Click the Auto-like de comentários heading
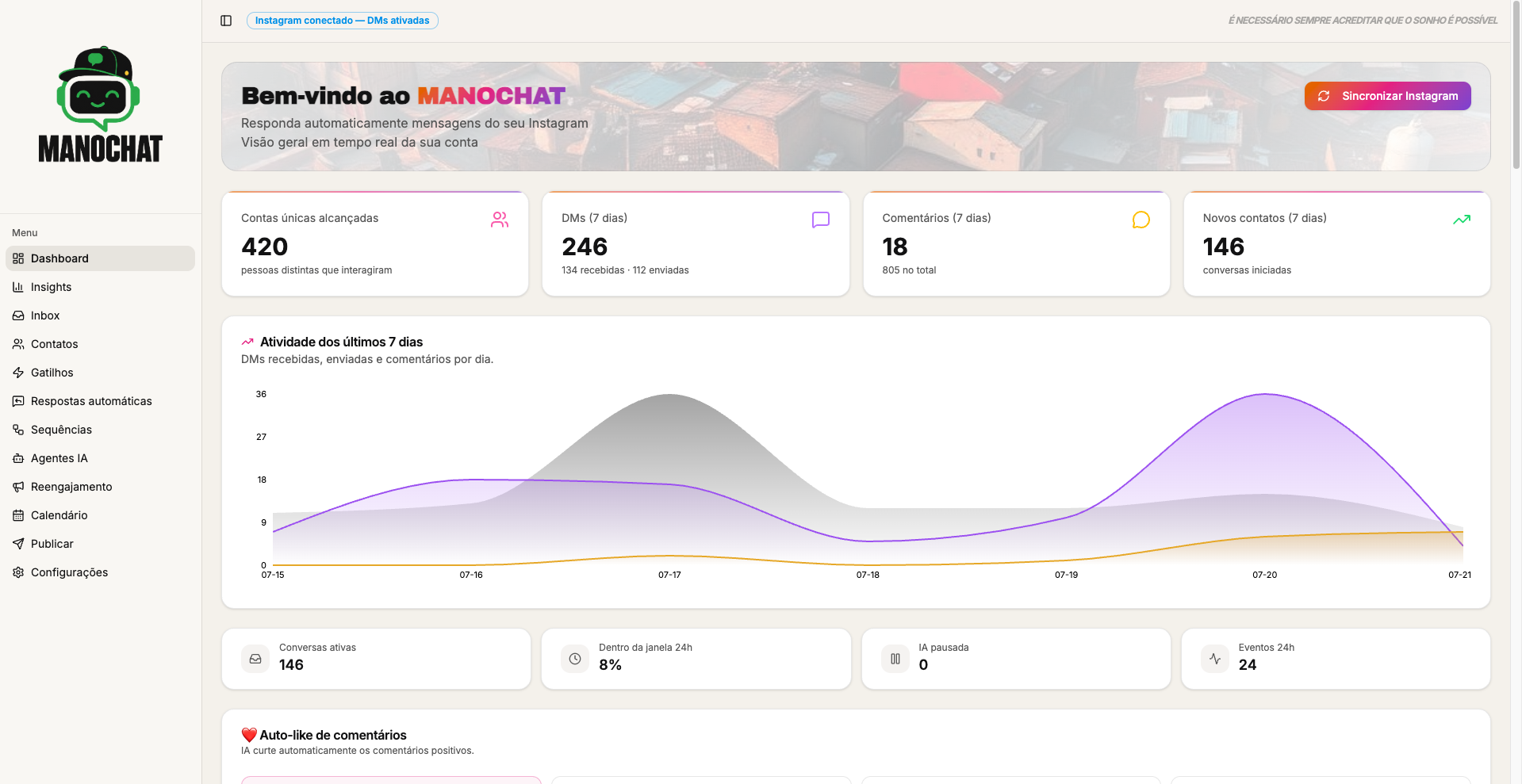1522x784 pixels. pos(333,735)
